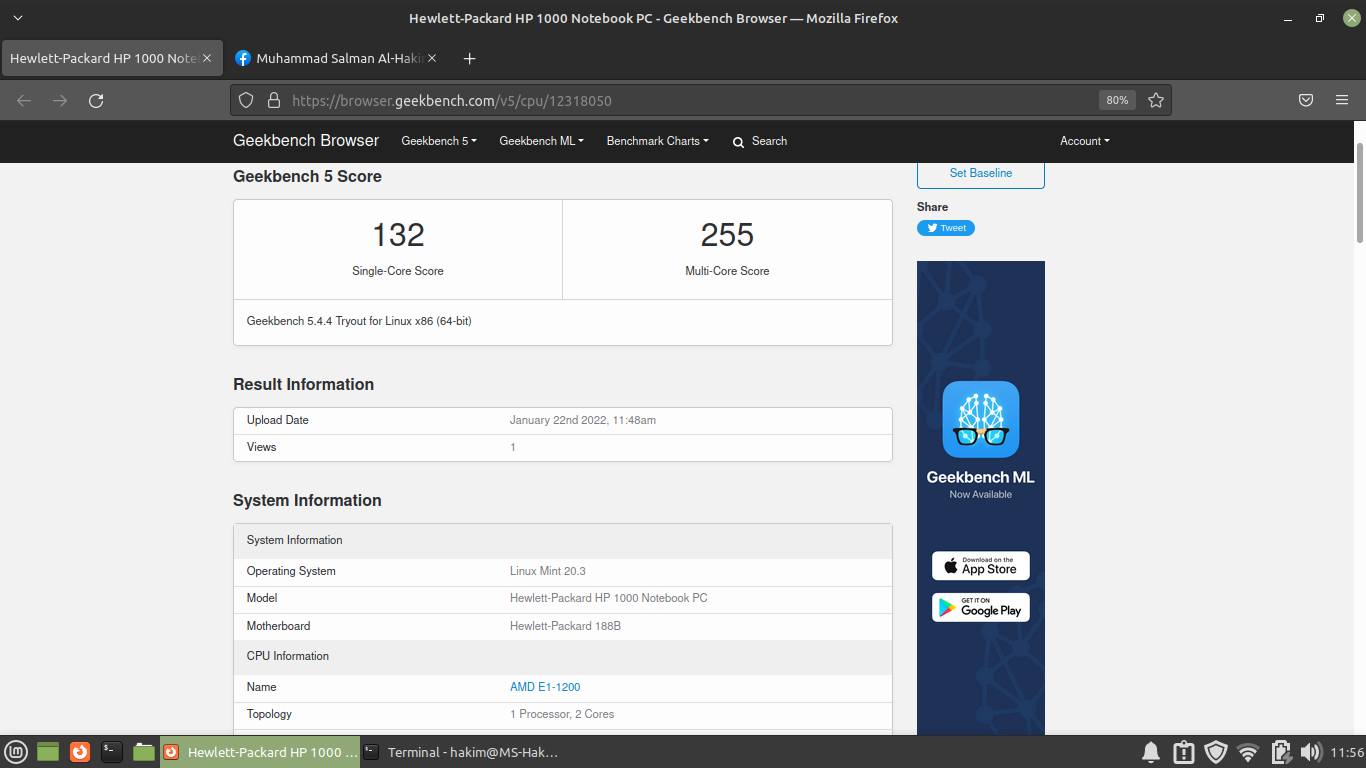This screenshot has width=1366, height=768.
Task: Click the multi-core score 255
Action: (727, 235)
